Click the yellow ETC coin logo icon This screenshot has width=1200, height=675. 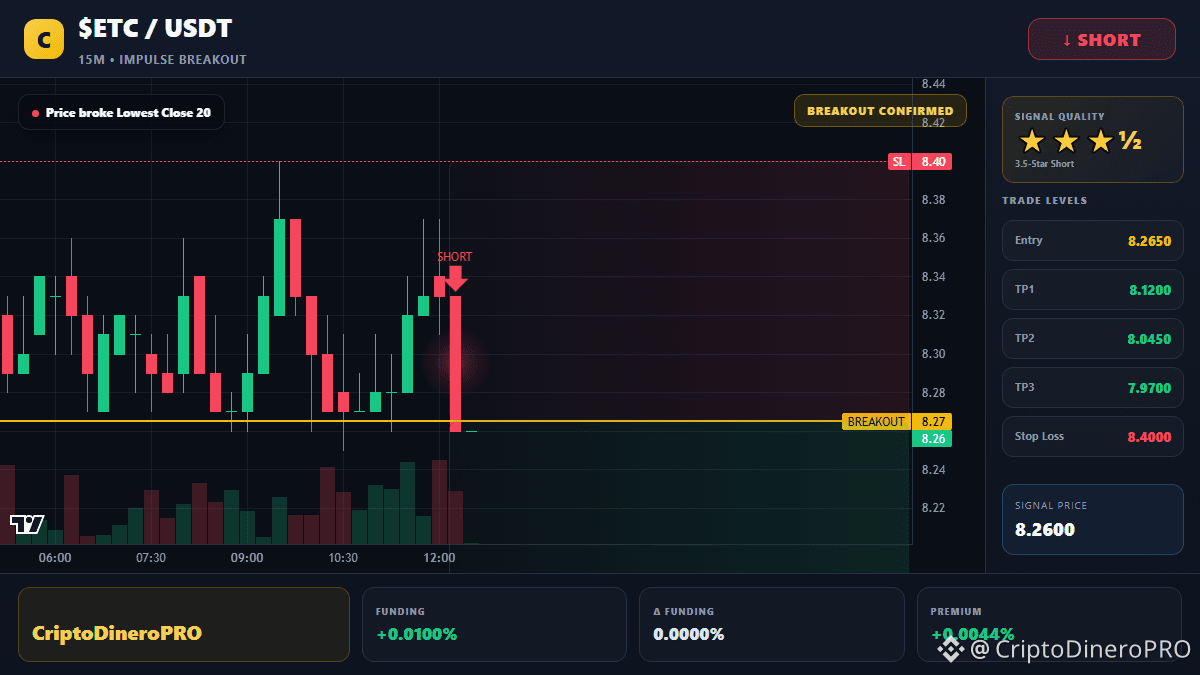tap(43, 39)
